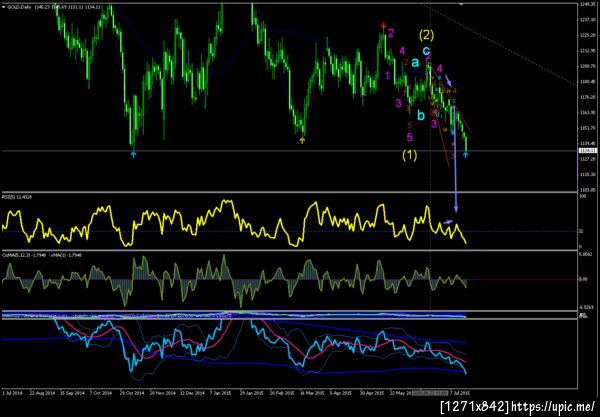The width and height of the screenshot is (600, 417).
Task: Select the red down arrow marker above the peak
Action: tap(383, 26)
